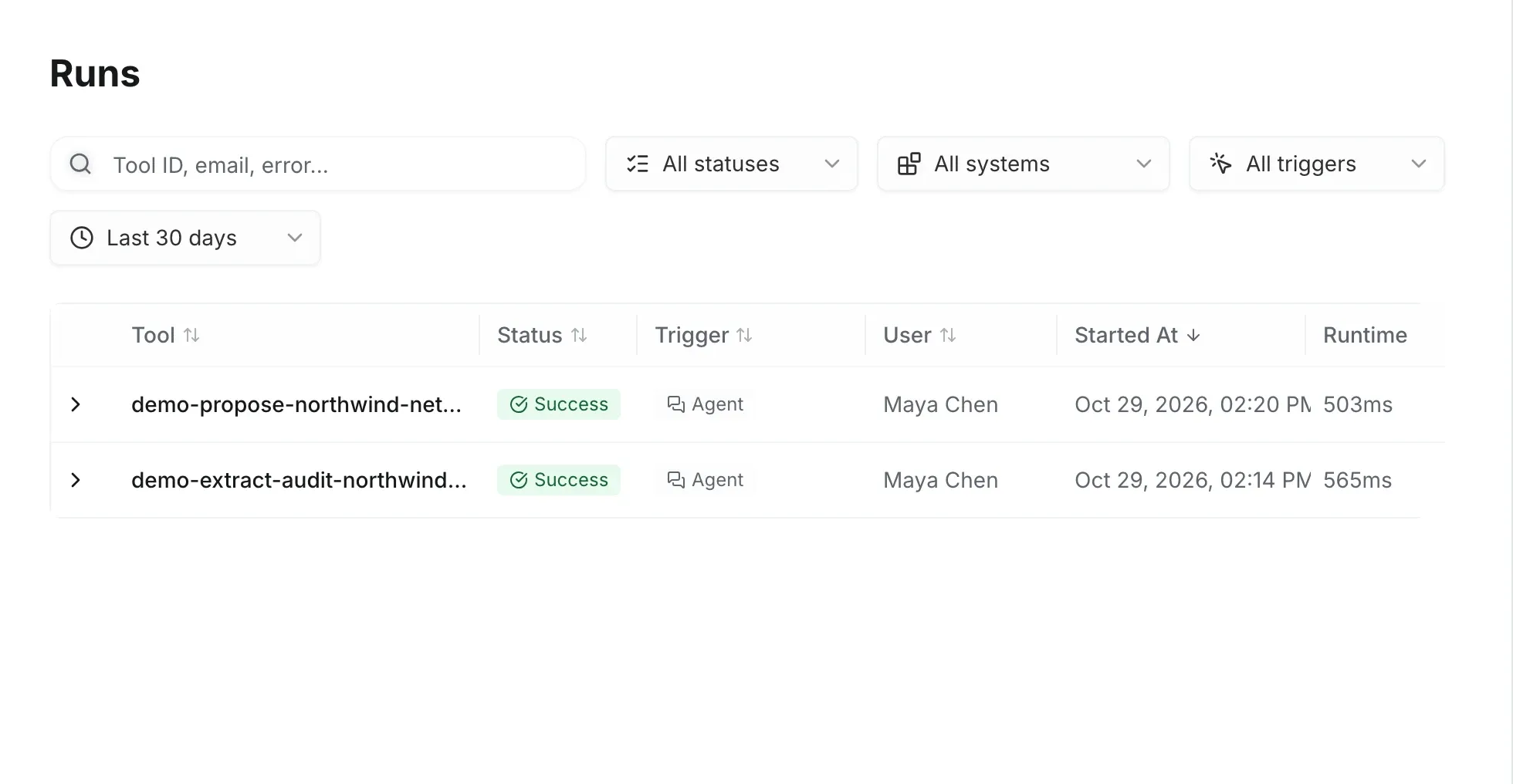Click the cursor-spark icon beside All triggers
Image resolution: width=1513 pixels, height=784 pixels.
[1220, 164]
